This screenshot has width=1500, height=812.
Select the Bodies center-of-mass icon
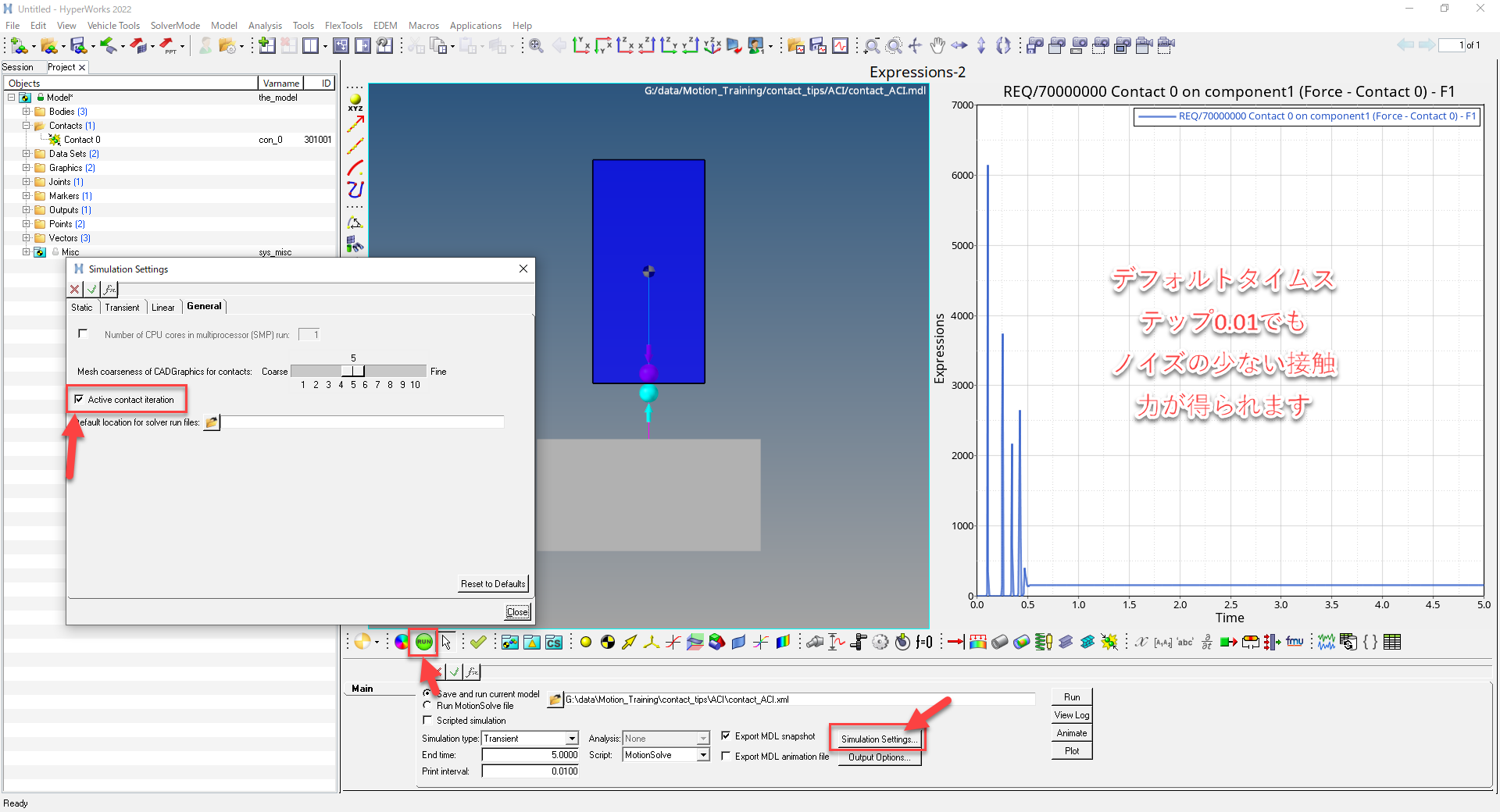[607, 642]
